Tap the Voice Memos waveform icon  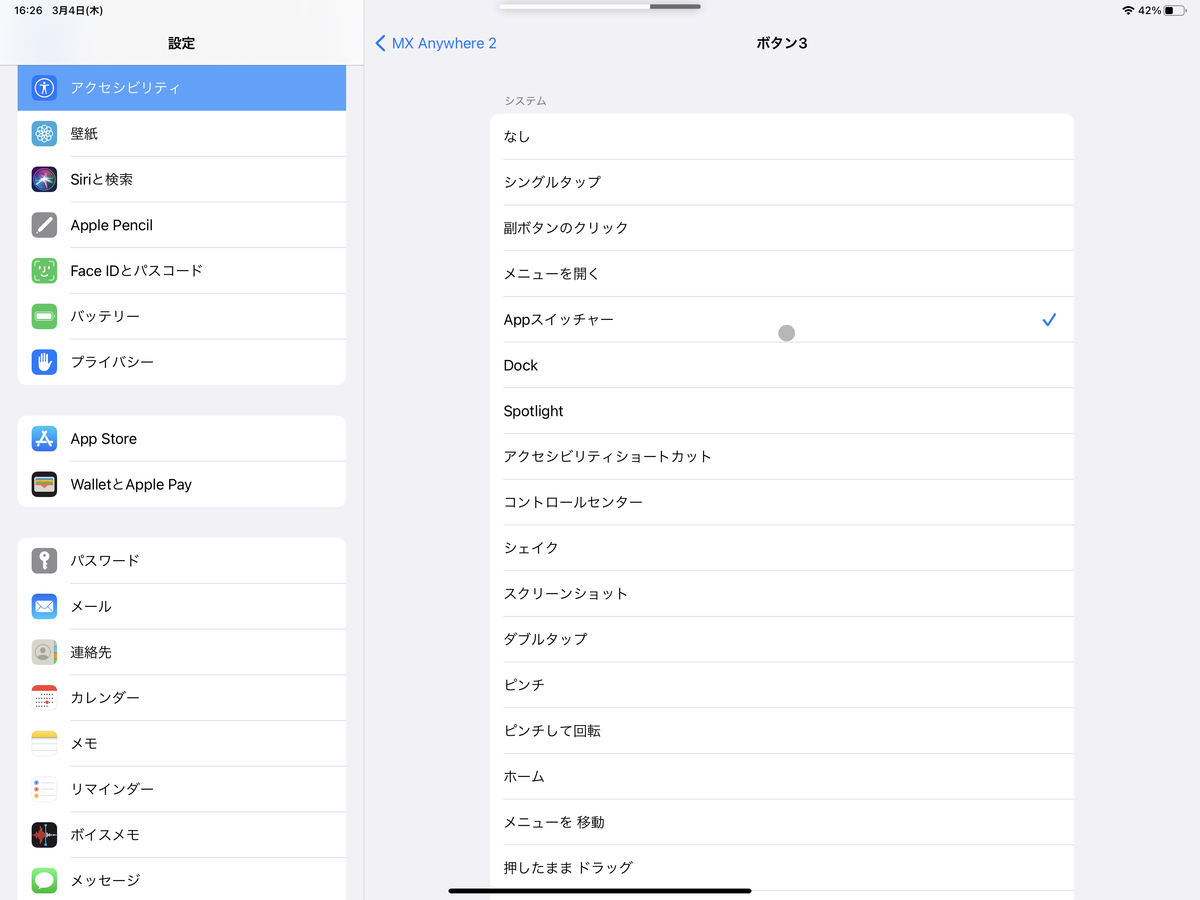(44, 835)
